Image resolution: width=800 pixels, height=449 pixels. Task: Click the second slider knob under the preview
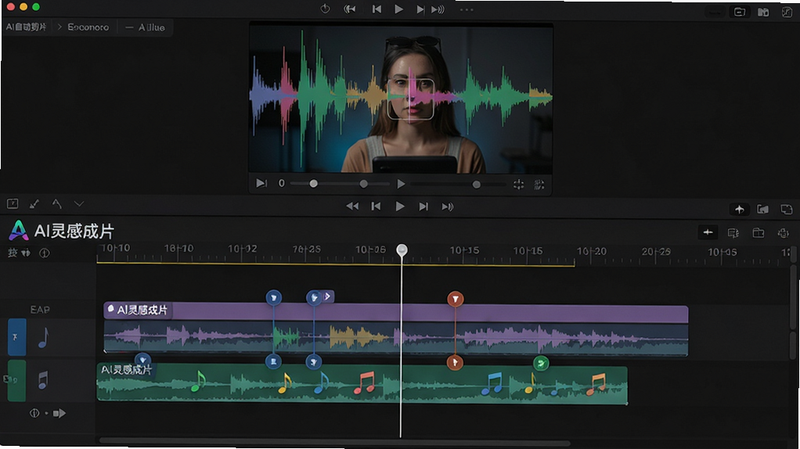coord(363,184)
